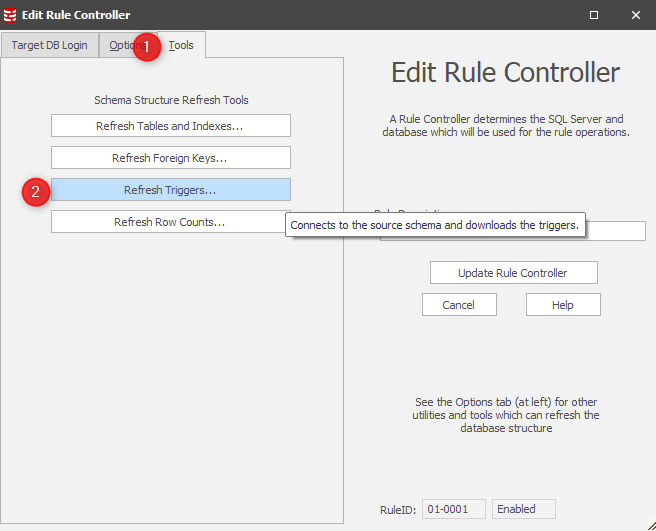Focus the Rule Description text field
Screen dimensions: 656x531
click(x=615, y=231)
